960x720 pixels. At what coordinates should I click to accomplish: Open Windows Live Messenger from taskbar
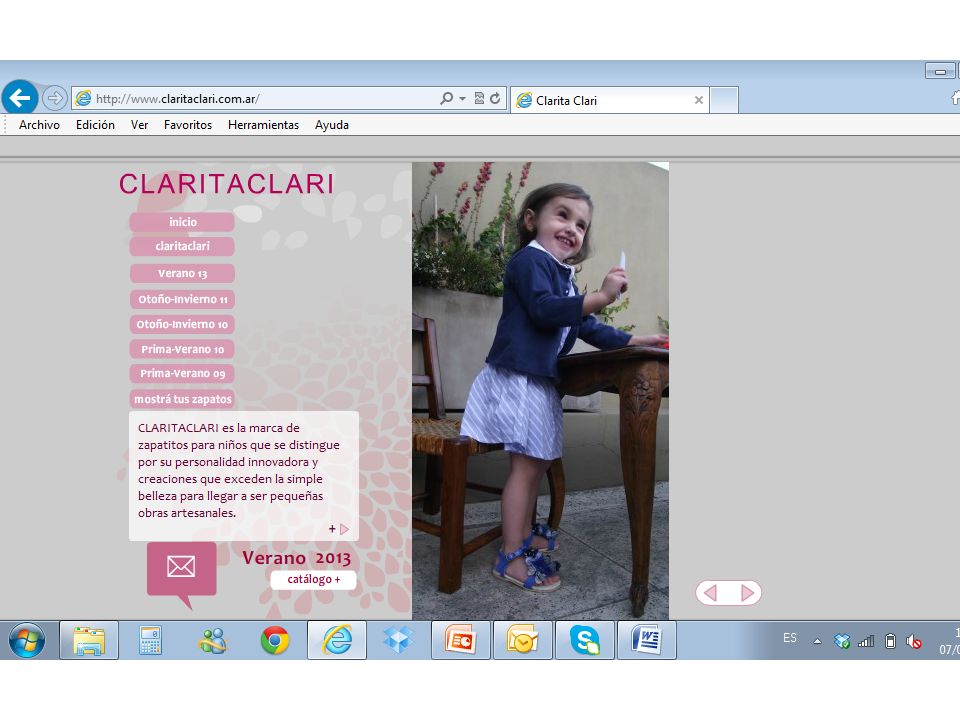point(213,640)
